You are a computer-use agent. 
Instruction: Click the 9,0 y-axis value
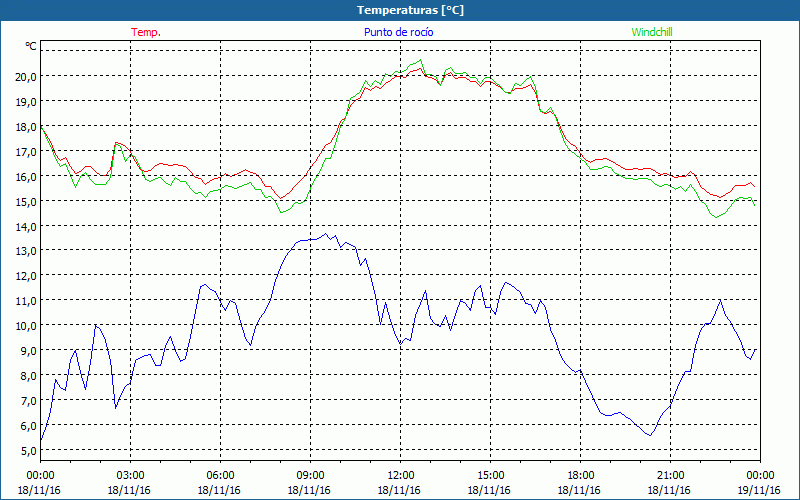(29, 351)
